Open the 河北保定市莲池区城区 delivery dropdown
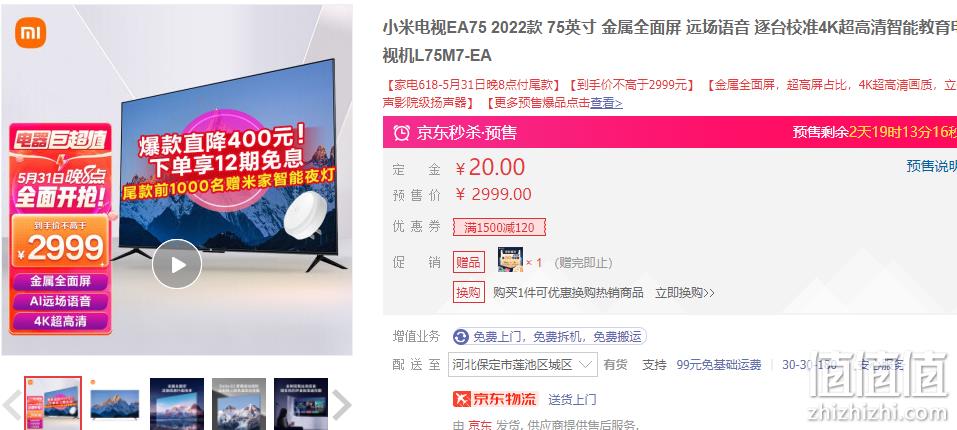Viewport: 957px width, 430px height. click(523, 365)
